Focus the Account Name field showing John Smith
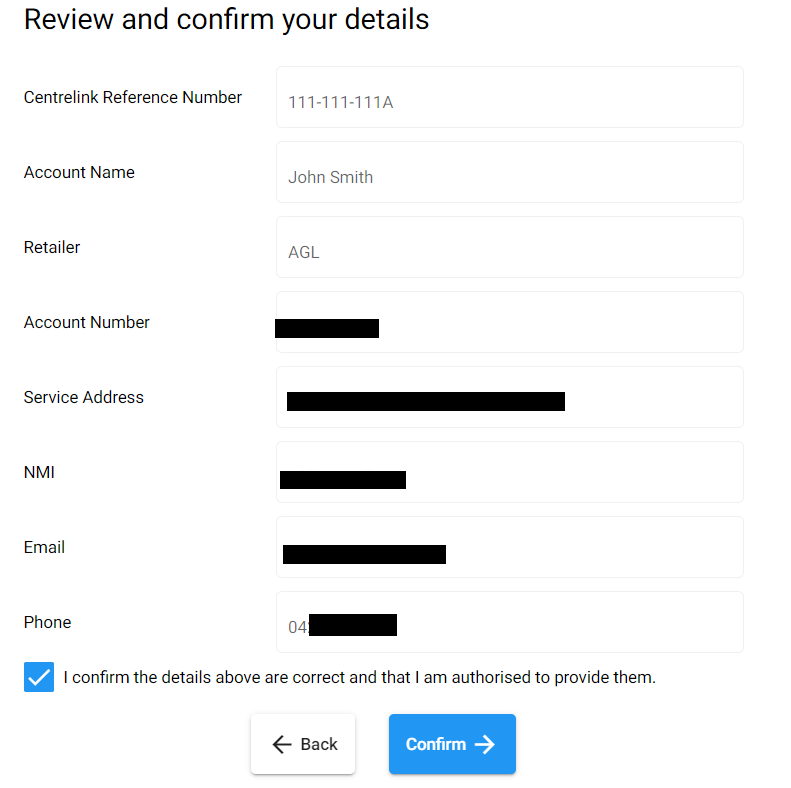This screenshot has height=788, width=791. pos(510,172)
